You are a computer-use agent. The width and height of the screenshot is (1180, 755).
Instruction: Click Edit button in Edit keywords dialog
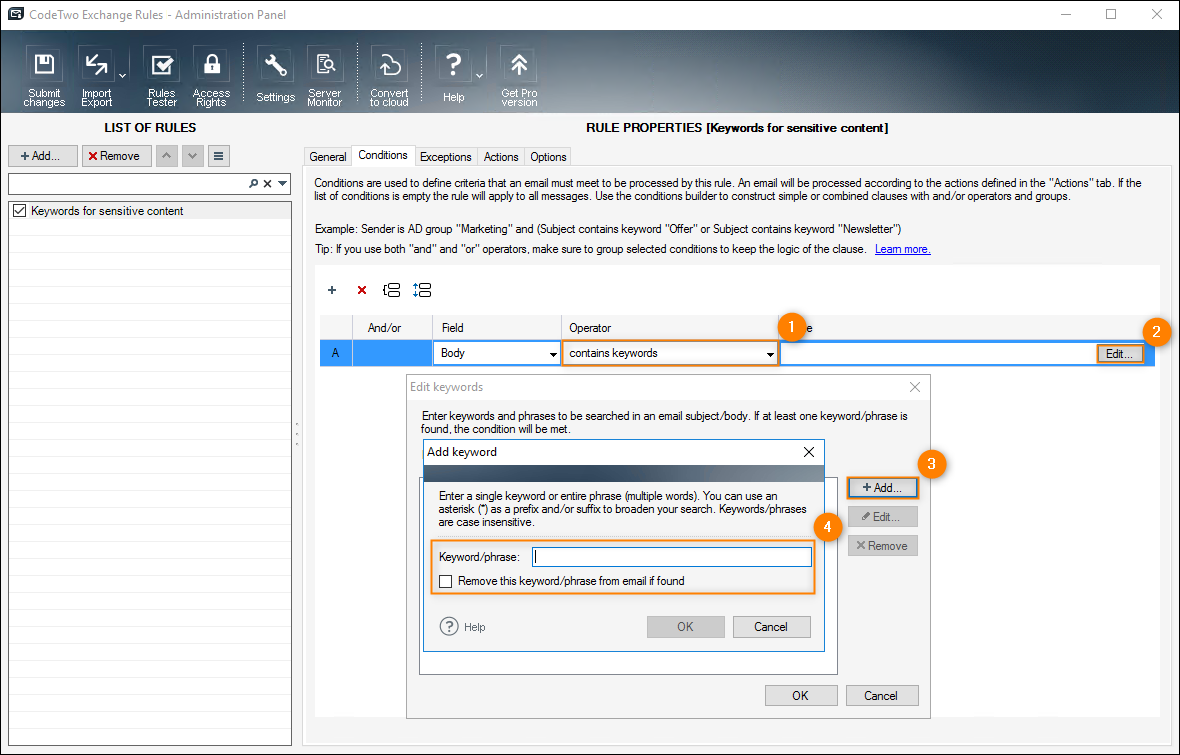tap(883, 517)
